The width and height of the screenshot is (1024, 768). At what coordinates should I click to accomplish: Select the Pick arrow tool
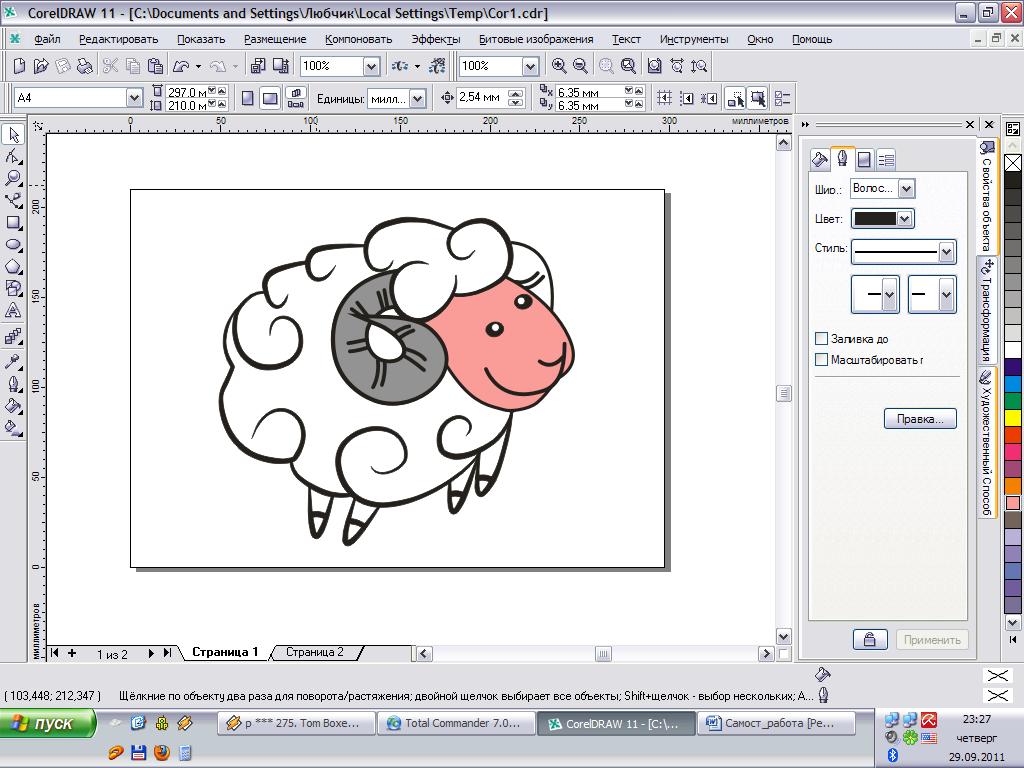pos(14,135)
